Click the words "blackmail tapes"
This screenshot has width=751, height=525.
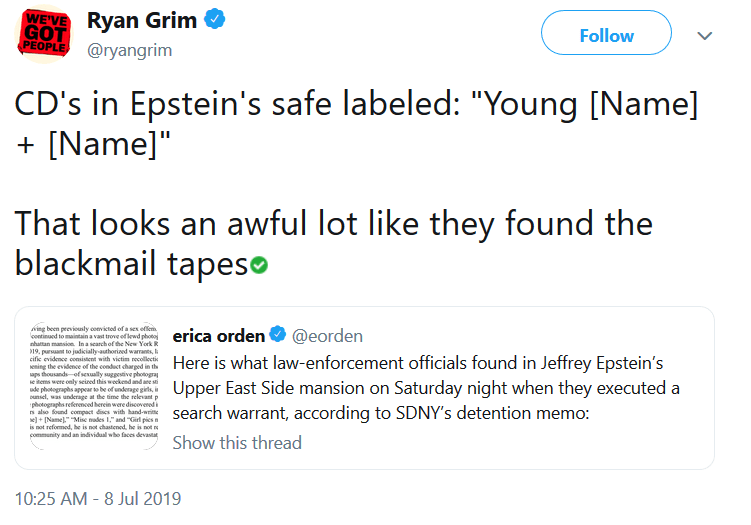tap(131, 263)
